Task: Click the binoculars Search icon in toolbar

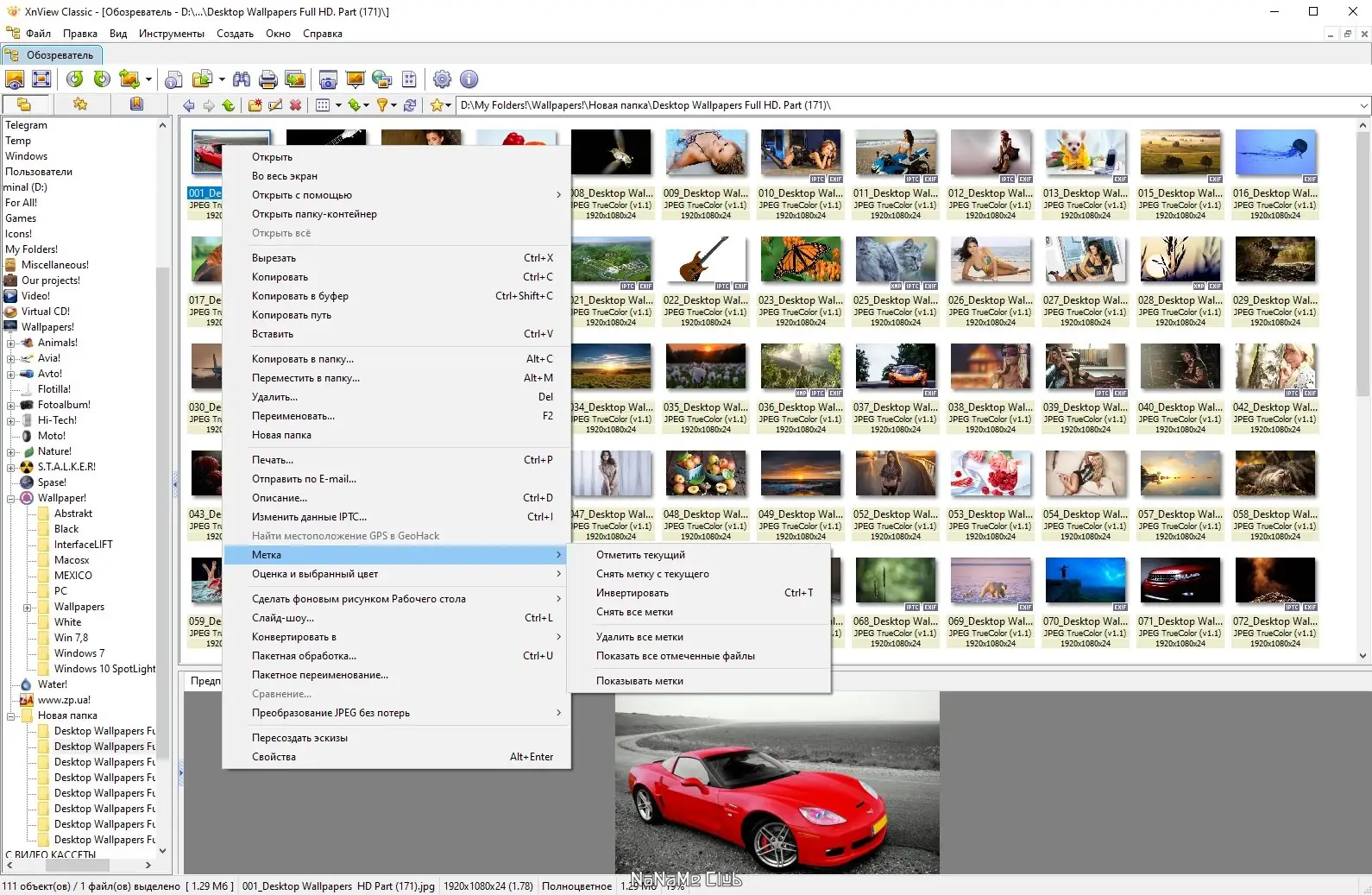Action: click(242, 79)
